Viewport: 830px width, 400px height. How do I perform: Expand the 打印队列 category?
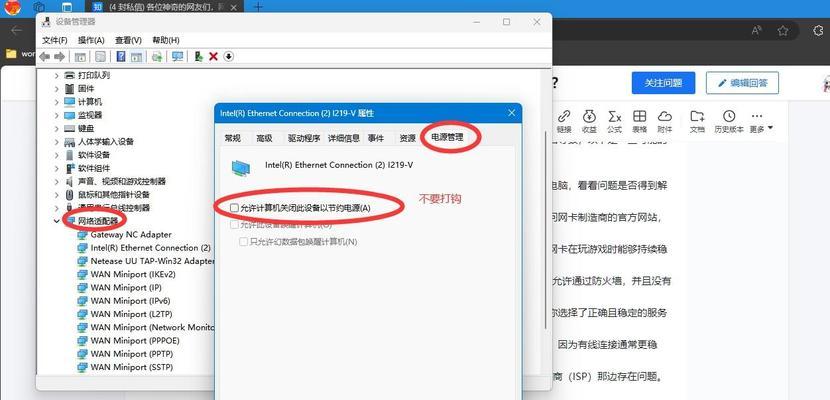(55, 75)
